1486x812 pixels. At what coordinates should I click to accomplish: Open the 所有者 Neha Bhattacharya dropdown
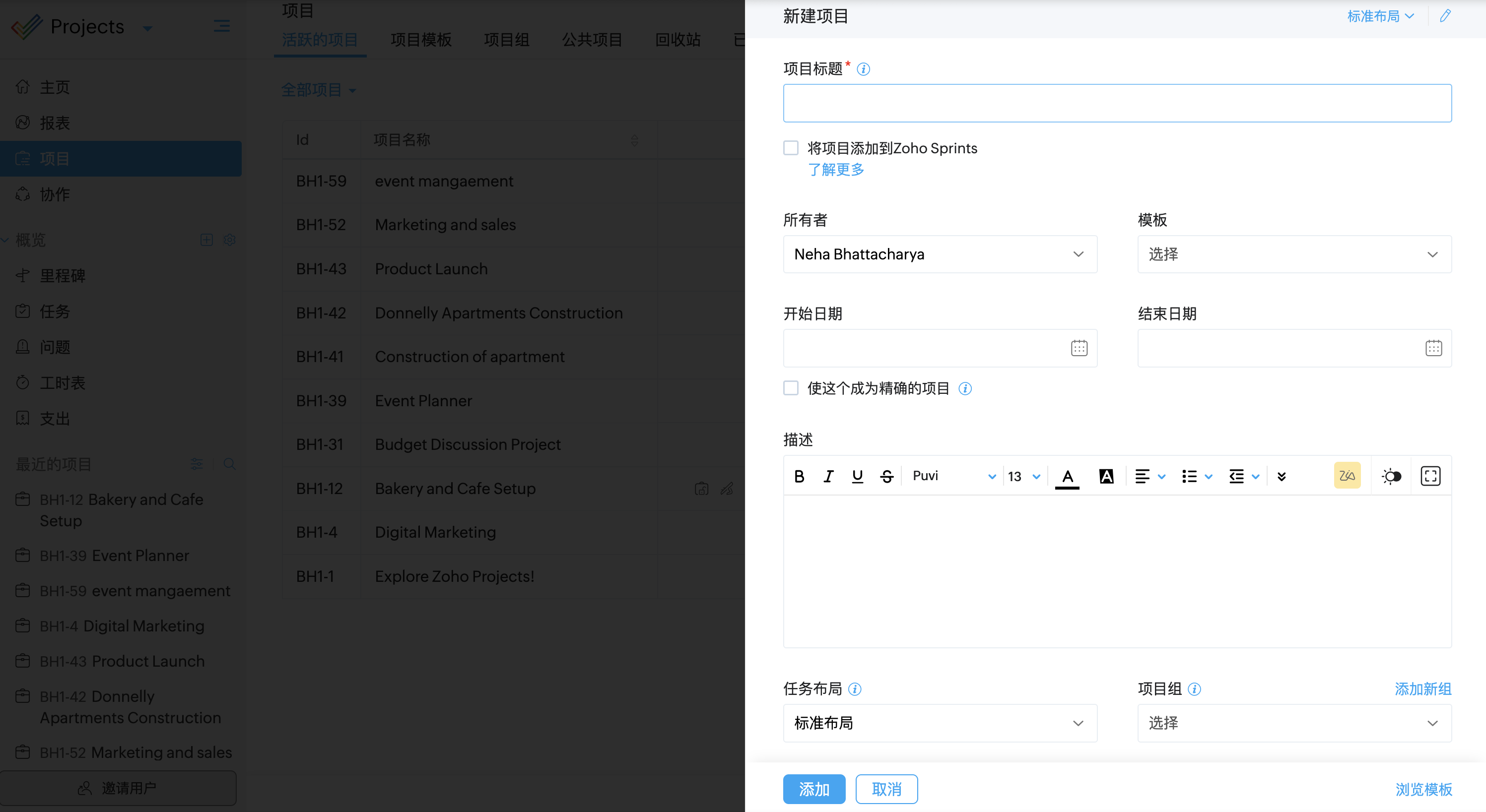(940, 254)
